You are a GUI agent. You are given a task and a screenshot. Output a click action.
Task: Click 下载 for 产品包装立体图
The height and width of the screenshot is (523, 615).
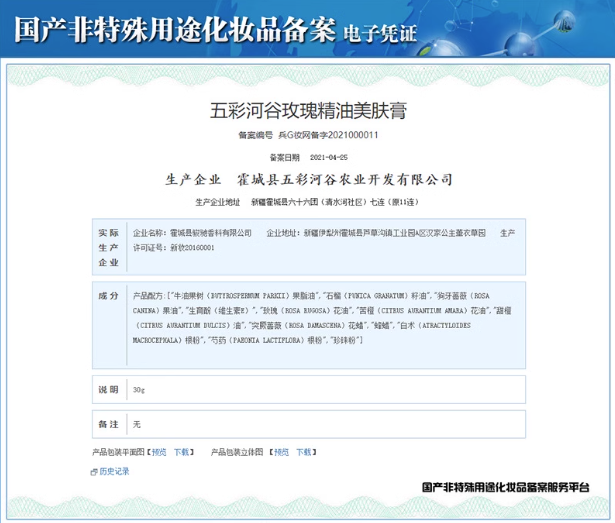point(304,452)
